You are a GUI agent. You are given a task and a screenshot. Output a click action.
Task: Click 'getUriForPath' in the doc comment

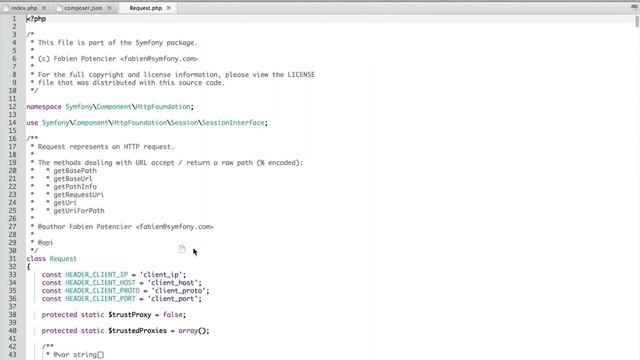79,211
